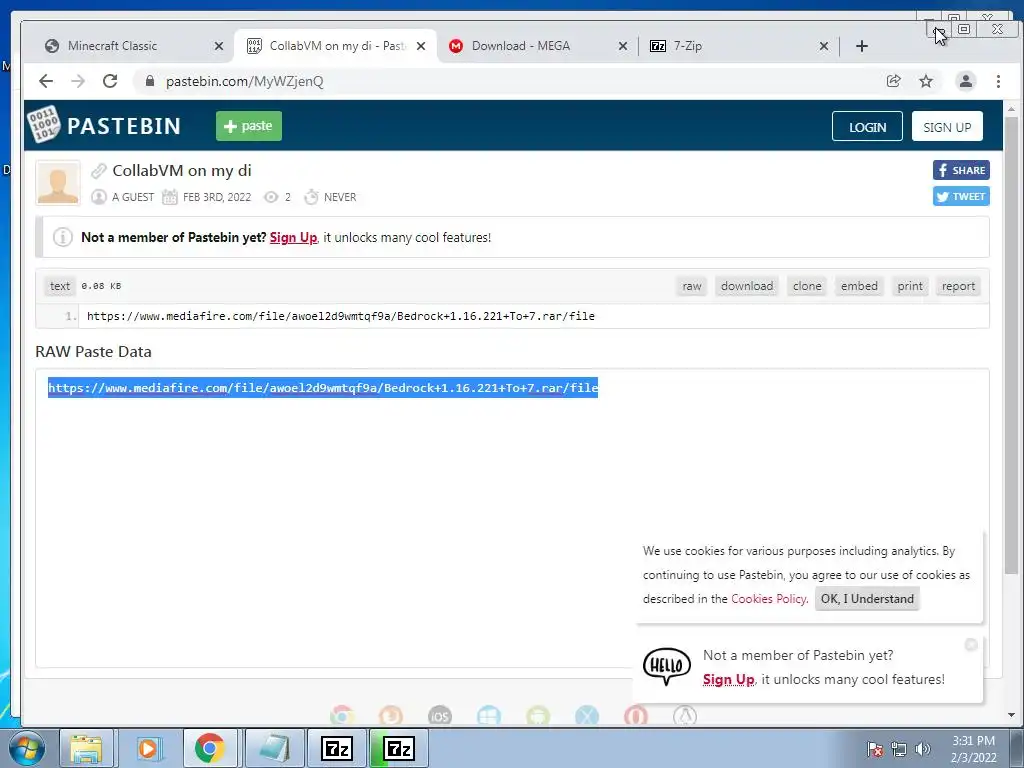Viewport: 1024px width, 768px height.
Task: Click the Sign Up link in the notice banner
Action: click(x=293, y=237)
